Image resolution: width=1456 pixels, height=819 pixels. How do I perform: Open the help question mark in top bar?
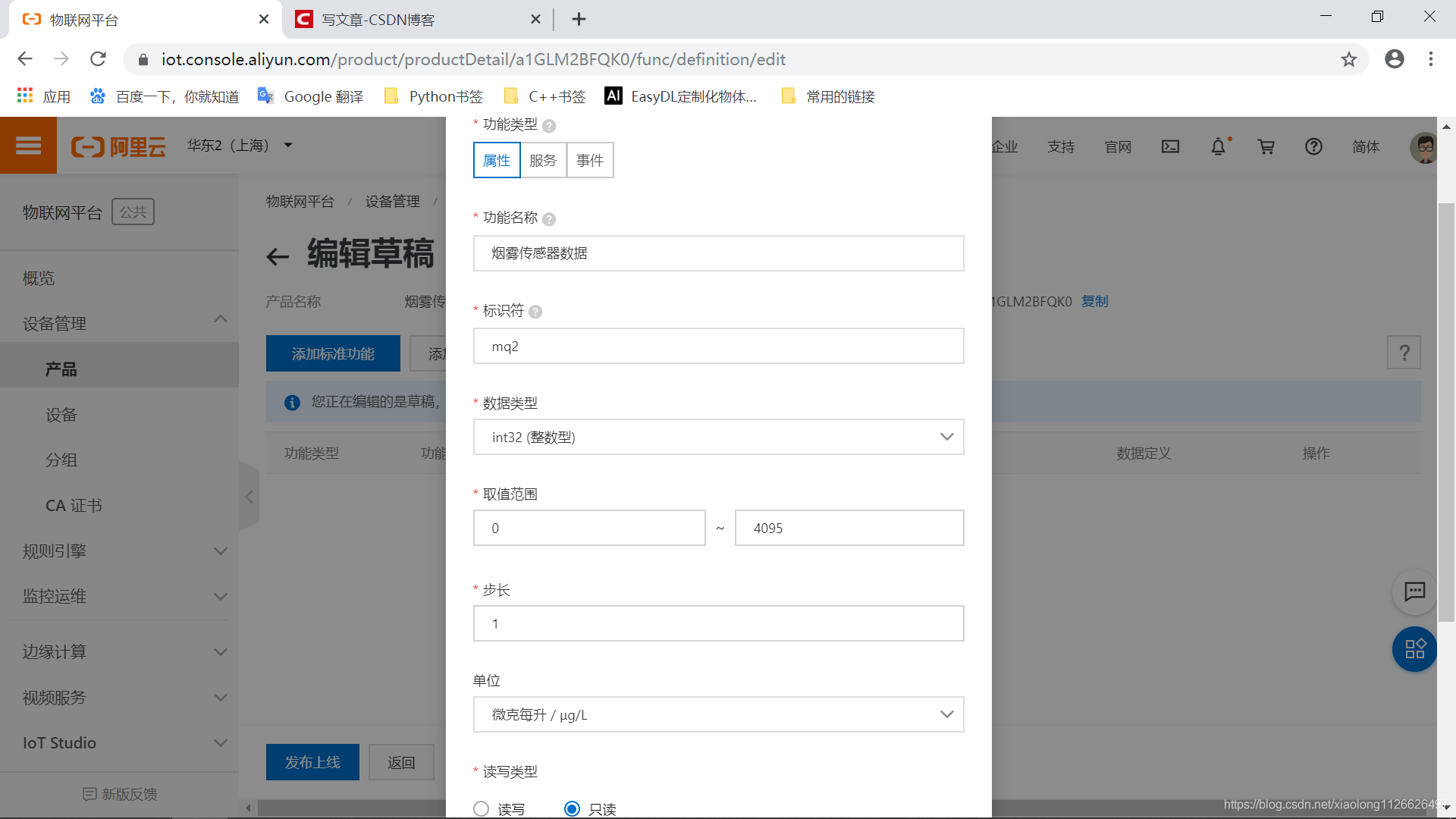1313,146
